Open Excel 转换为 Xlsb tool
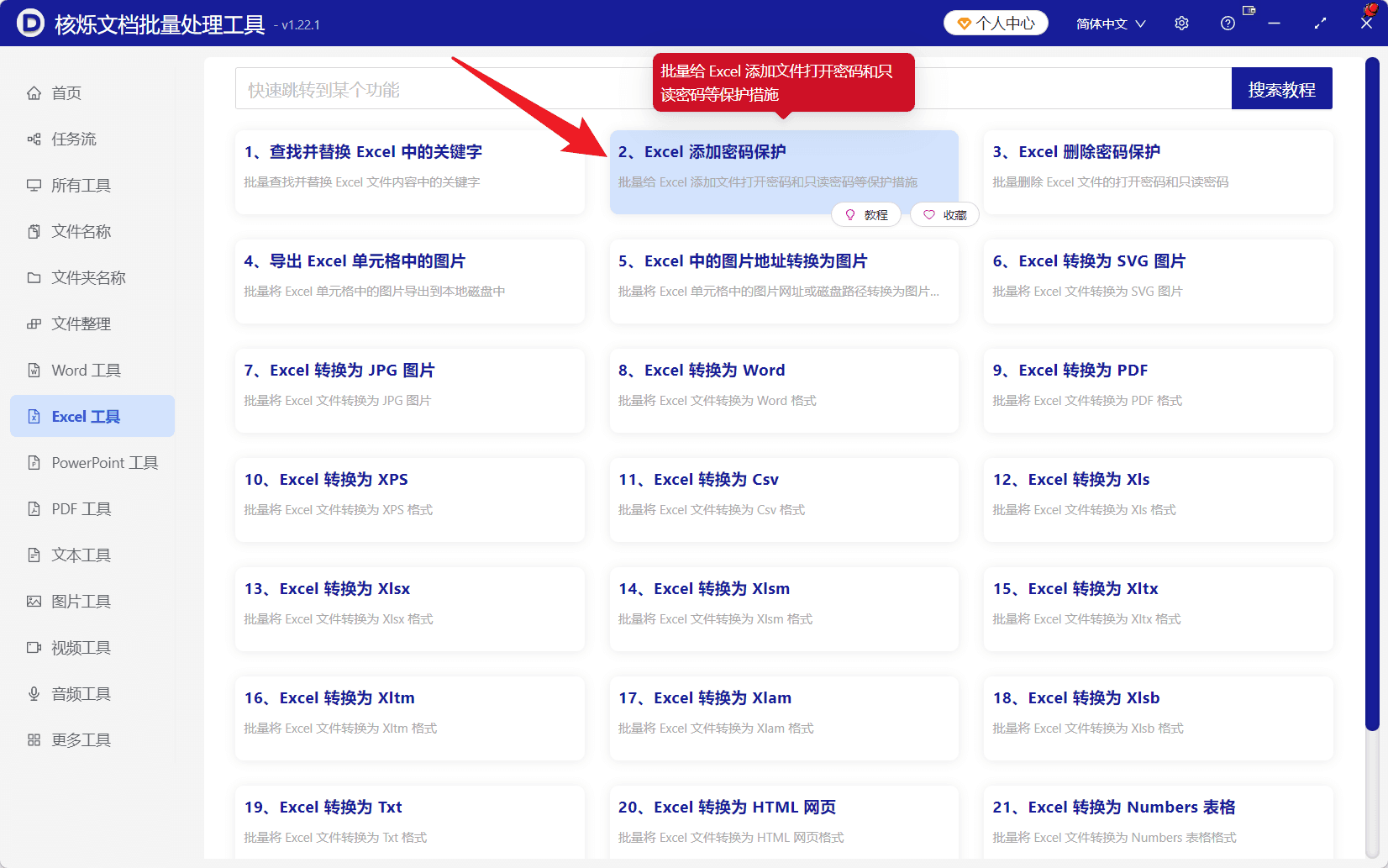Viewport: 1388px width, 868px height. [x=1159, y=718]
